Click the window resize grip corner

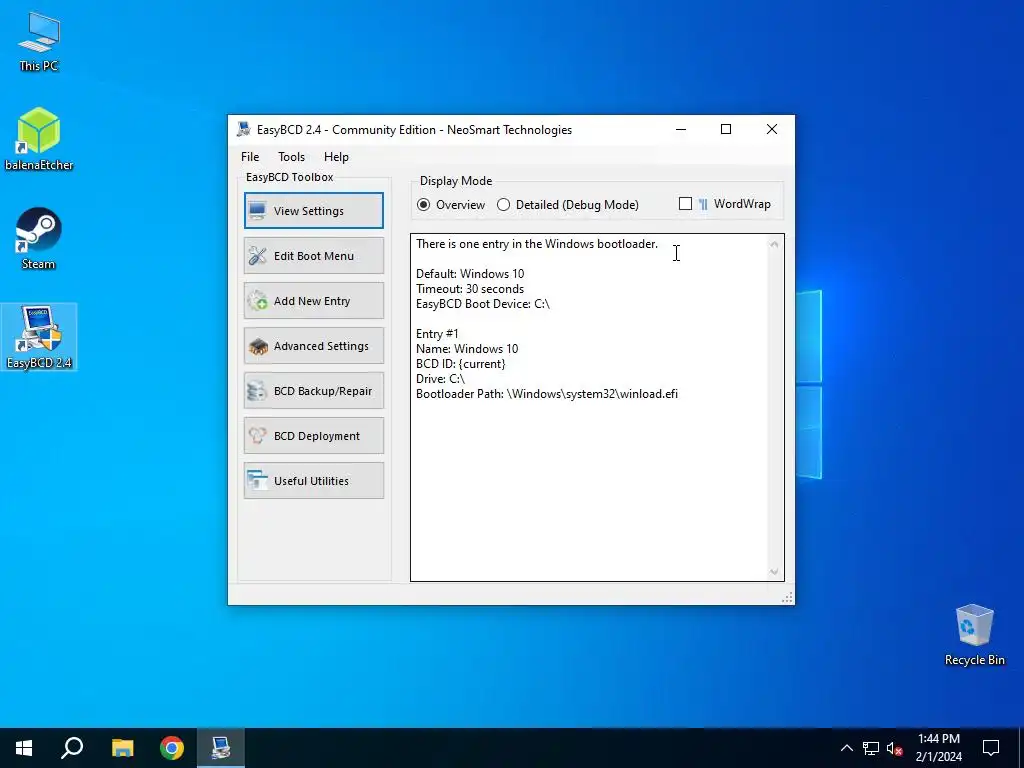(x=788, y=598)
